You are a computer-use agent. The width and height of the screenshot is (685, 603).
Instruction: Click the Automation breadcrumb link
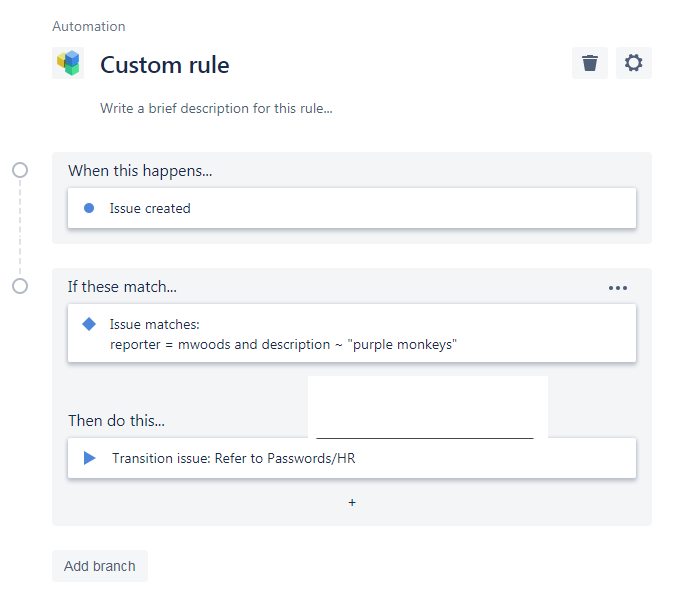89,26
